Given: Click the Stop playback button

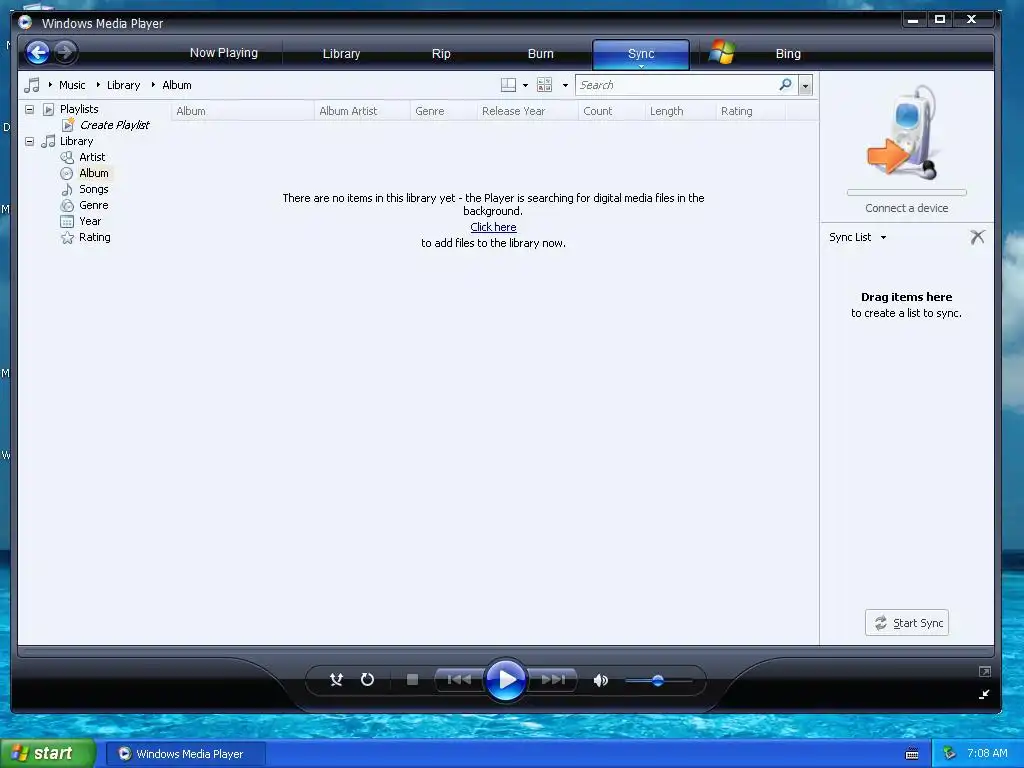Looking at the screenshot, I should click(412, 680).
